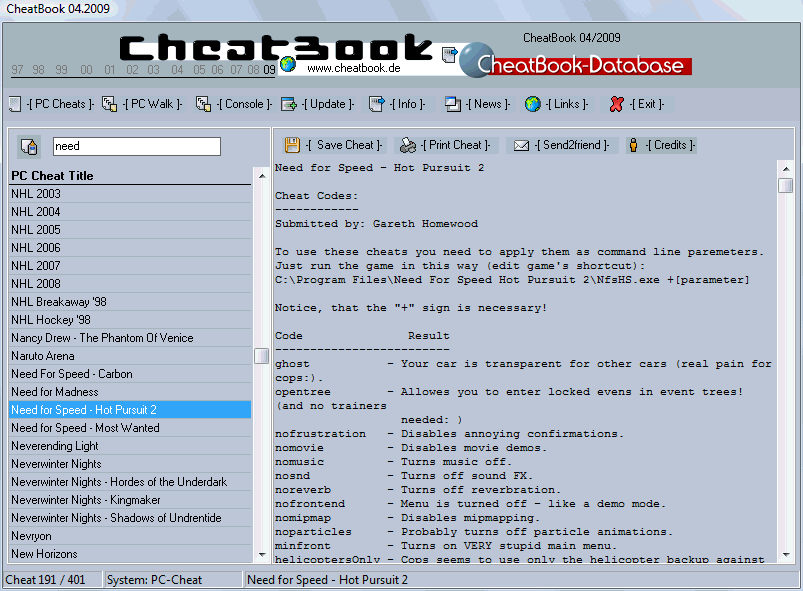Select NHL 2008 in the list
The width and height of the screenshot is (803, 591).
pos(131,284)
